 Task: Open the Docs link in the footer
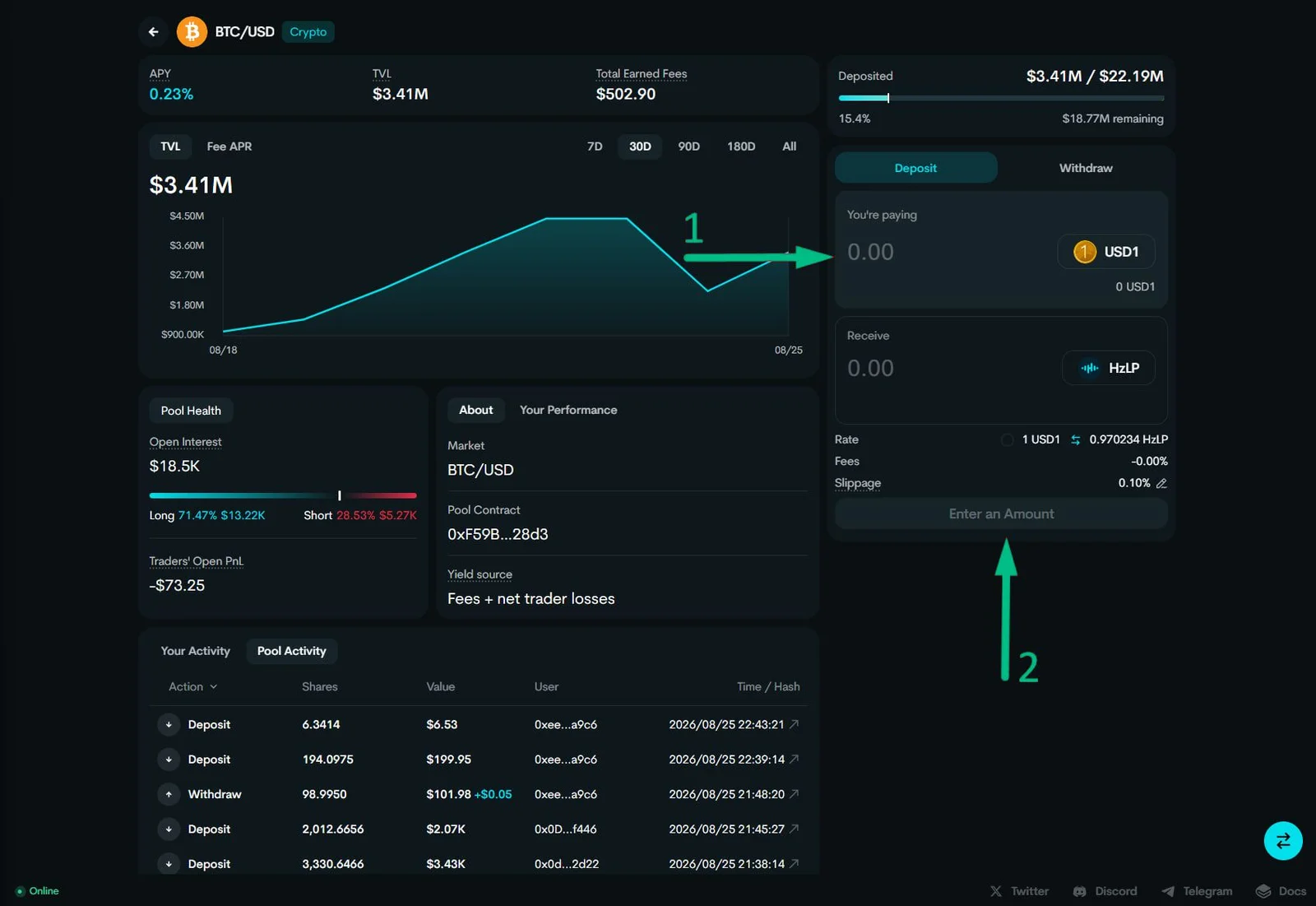[x=1281, y=891]
